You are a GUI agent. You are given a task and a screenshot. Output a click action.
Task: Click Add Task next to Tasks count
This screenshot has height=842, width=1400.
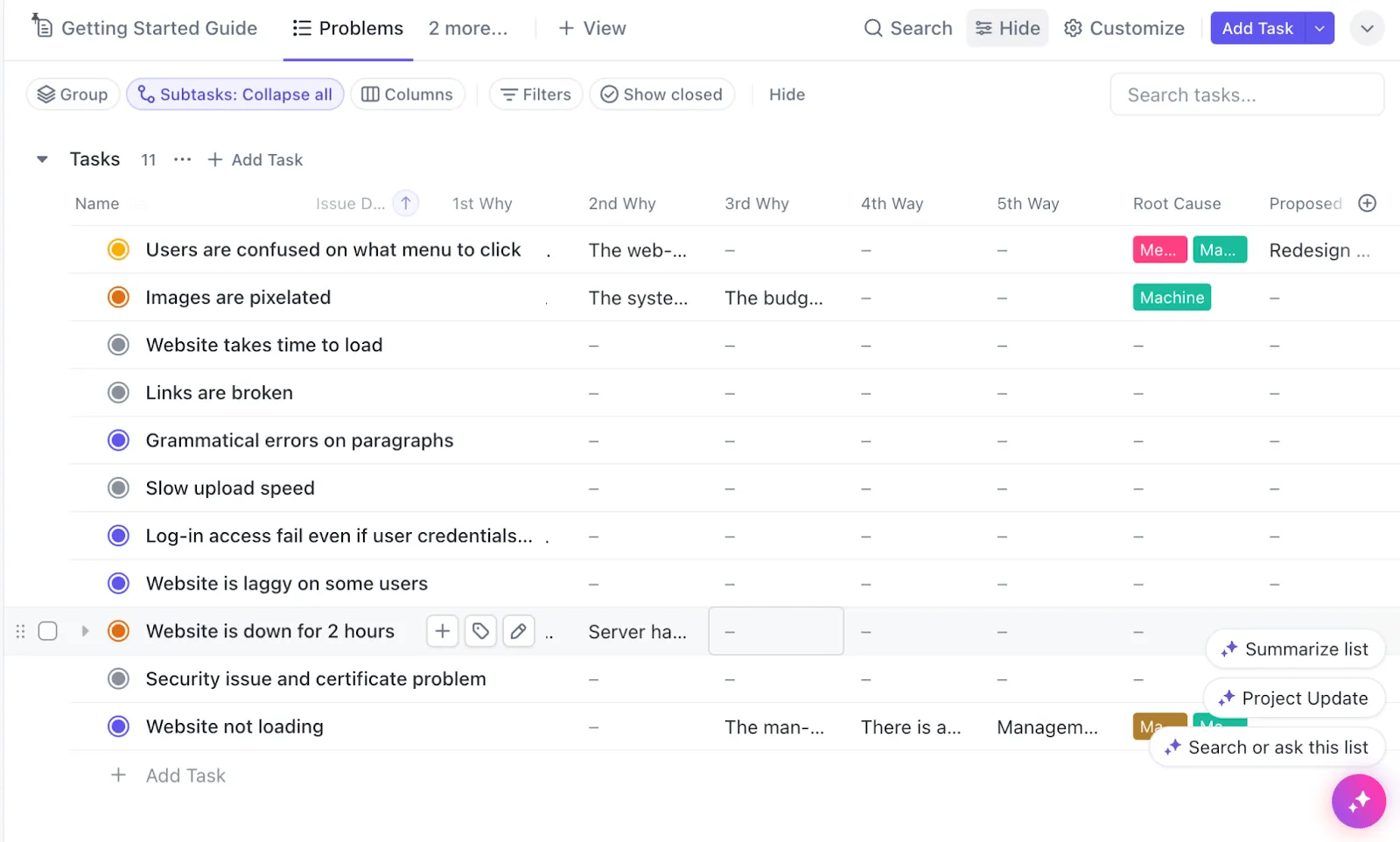point(255,159)
